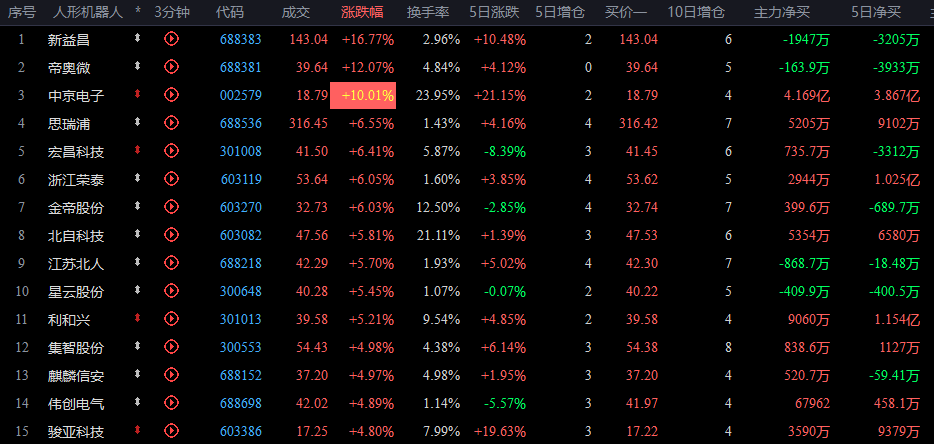Image resolution: width=934 pixels, height=444 pixels.
Task: Open 3-minute chart icon for 骏亚科技
Action: pyautogui.click(x=172, y=430)
